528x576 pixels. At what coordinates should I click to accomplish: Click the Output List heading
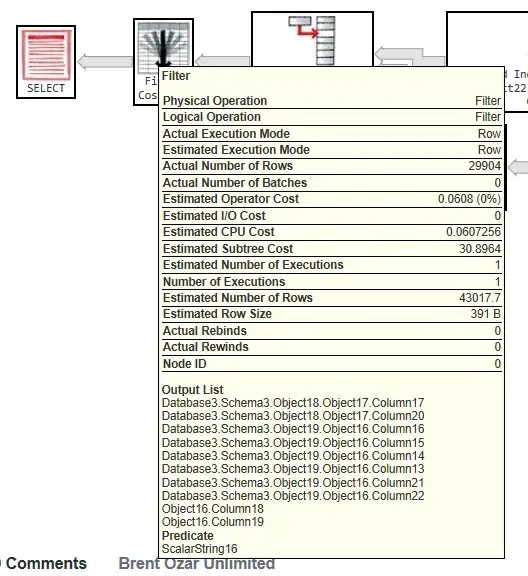click(x=193, y=390)
